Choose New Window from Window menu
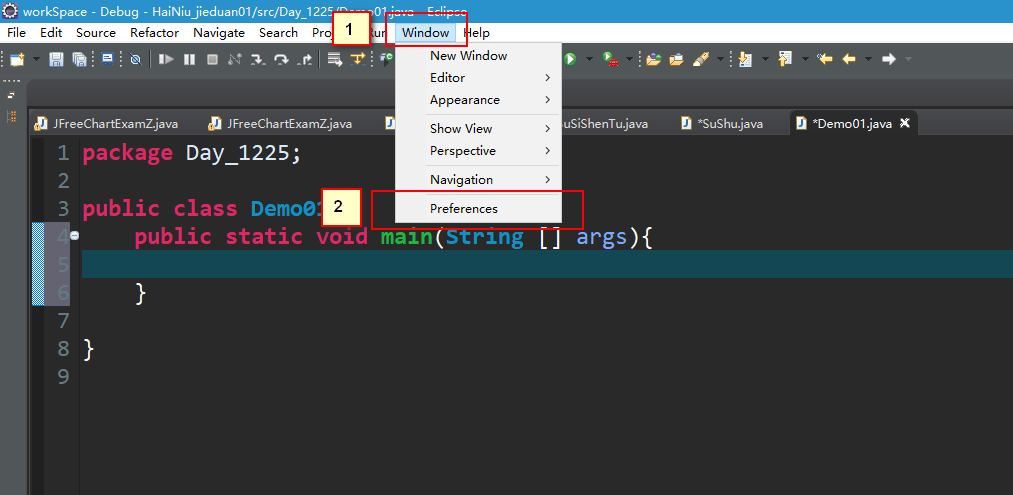This screenshot has width=1013, height=495. point(479,56)
